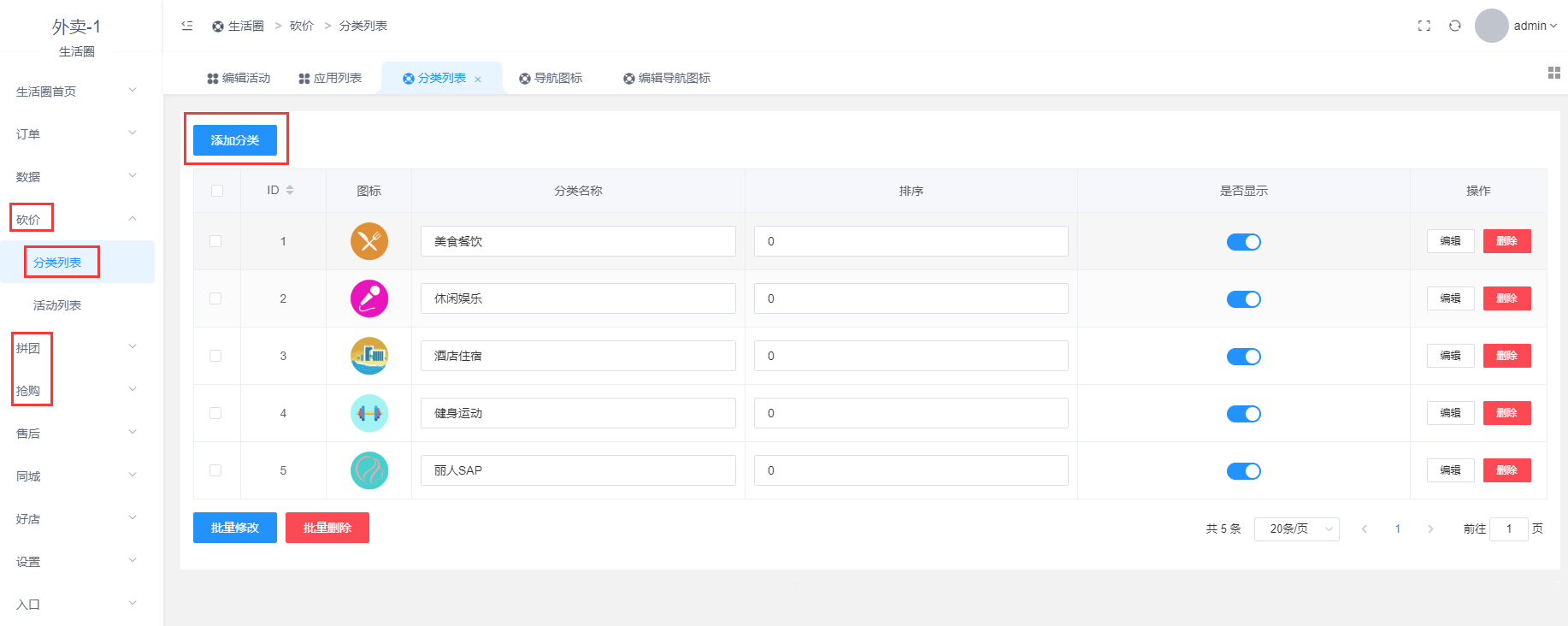Open the 20条/页 page size dropdown
Screen dimensions: 1568x626
1296,529
